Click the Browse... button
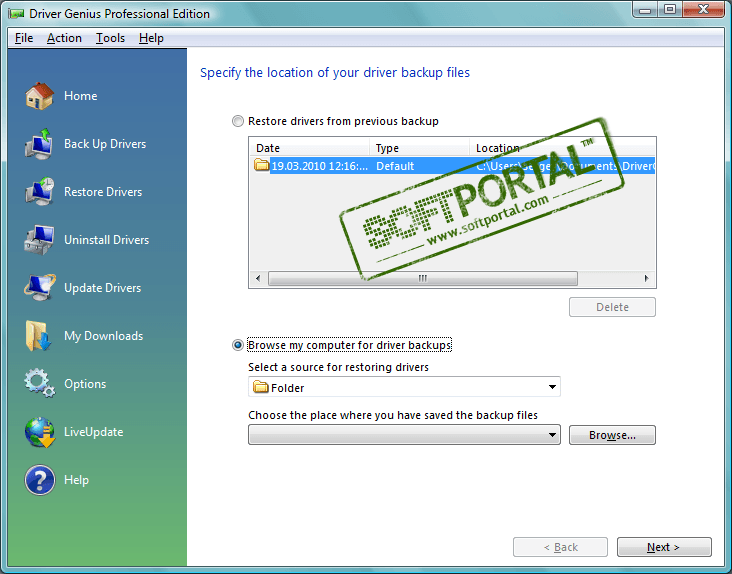 (x=612, y=435)
